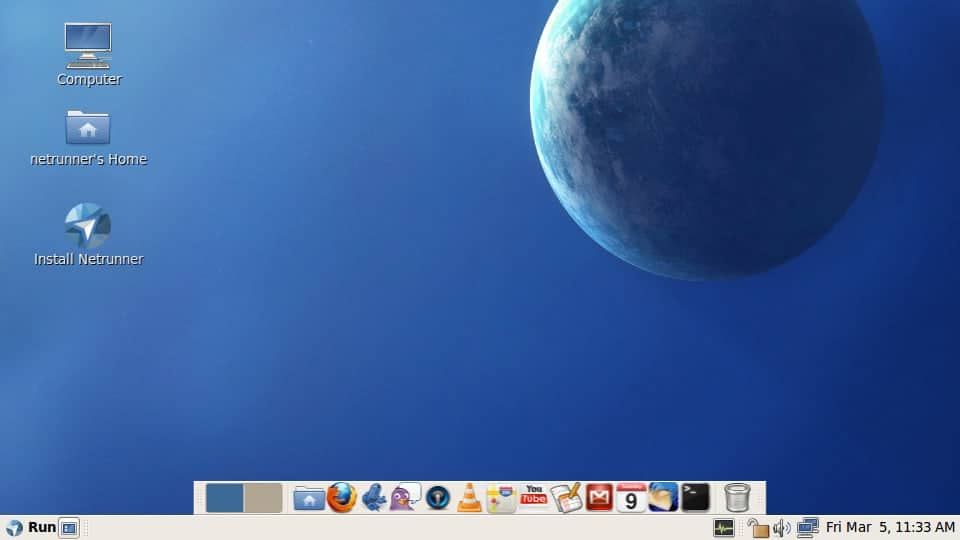Launch the documents-with-pencil dock icon
Image resolution: width=960 pixels, height=540 pixels.
566,497
